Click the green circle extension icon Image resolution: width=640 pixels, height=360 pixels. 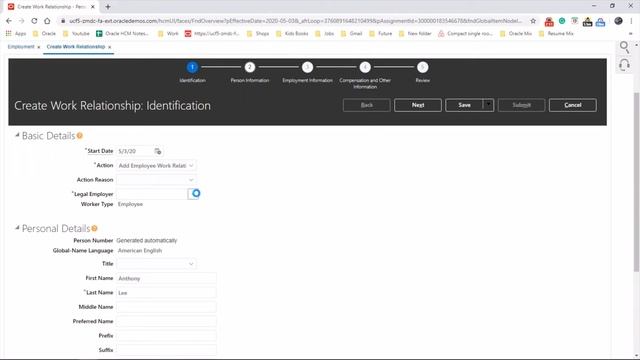point(562,21)
